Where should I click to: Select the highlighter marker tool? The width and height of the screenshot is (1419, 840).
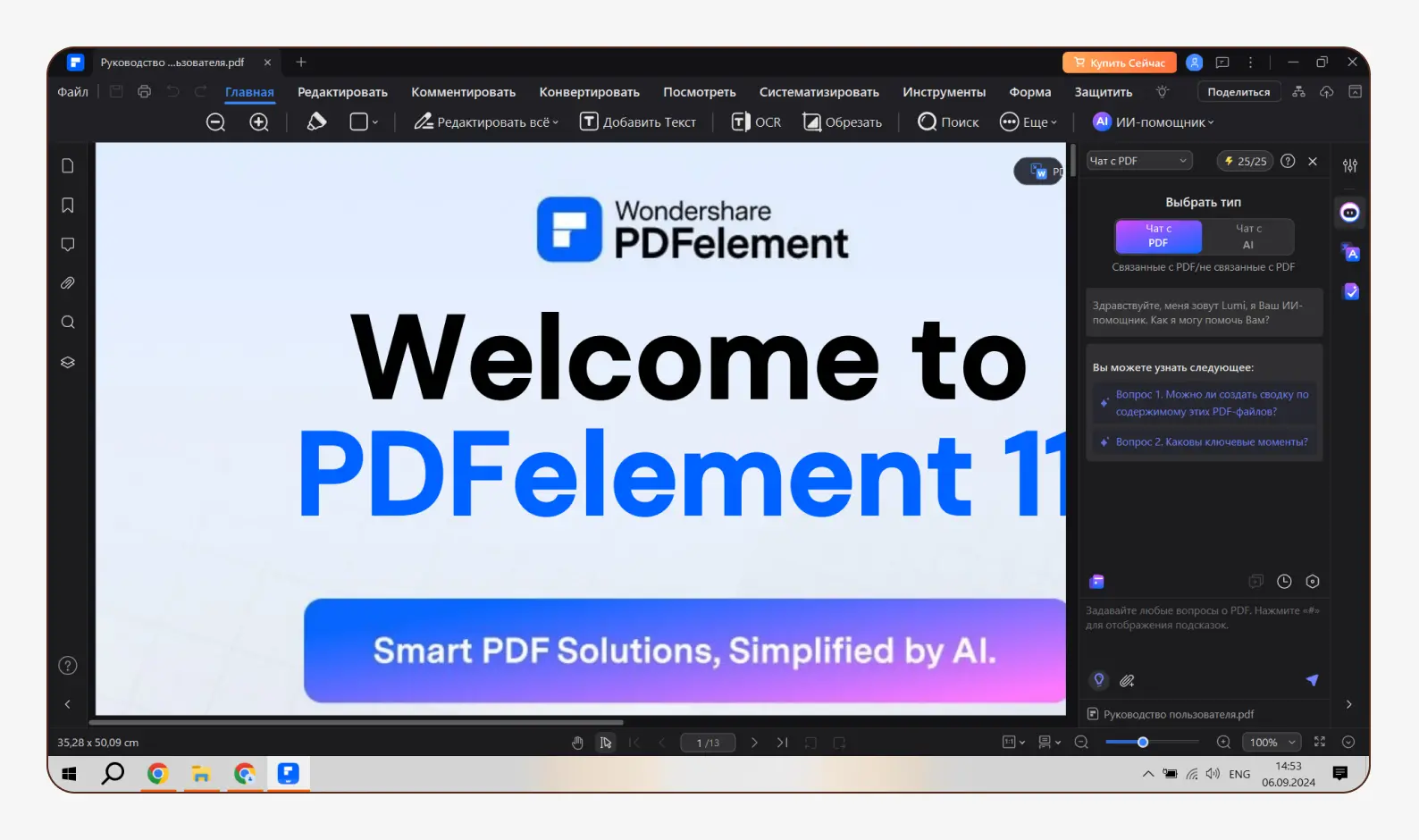point(316,122)
